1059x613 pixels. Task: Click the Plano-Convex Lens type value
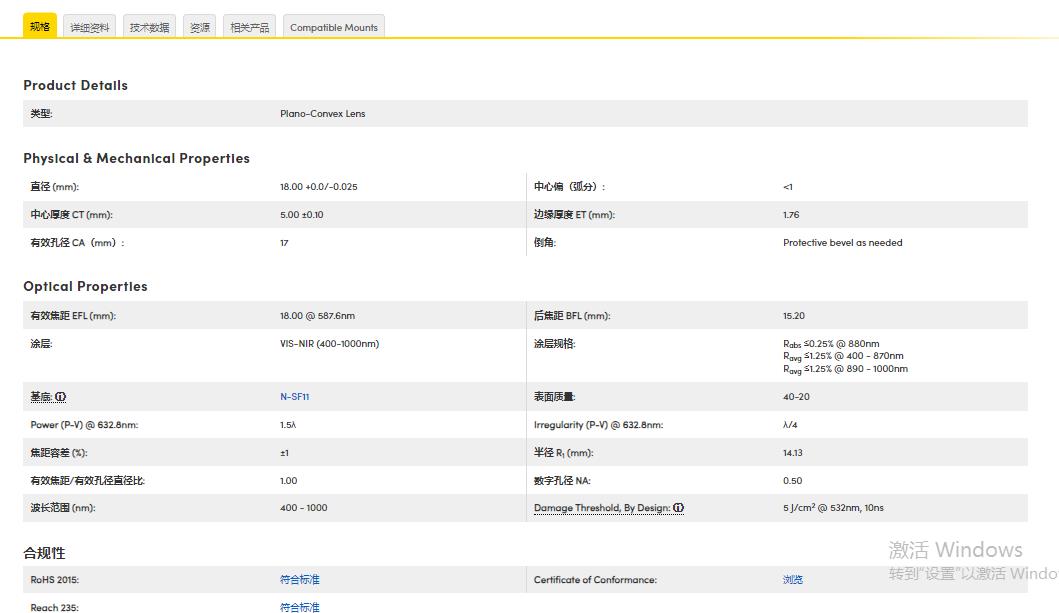(323, 114)
